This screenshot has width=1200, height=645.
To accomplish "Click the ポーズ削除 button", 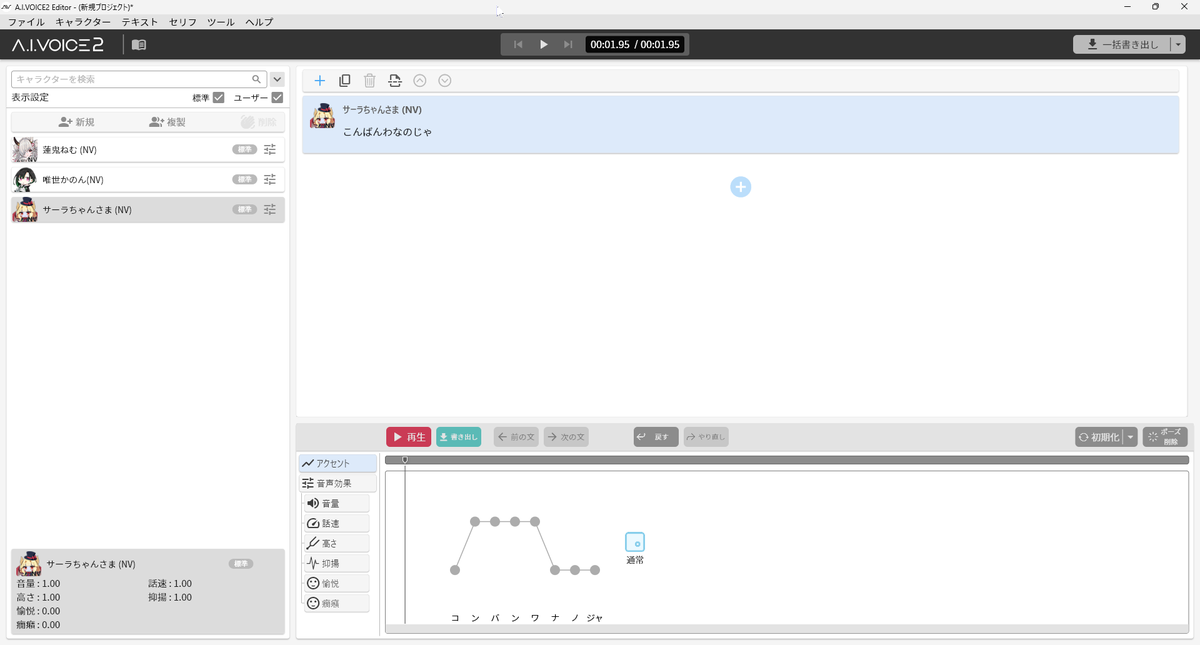I will tap(1165, 437).
